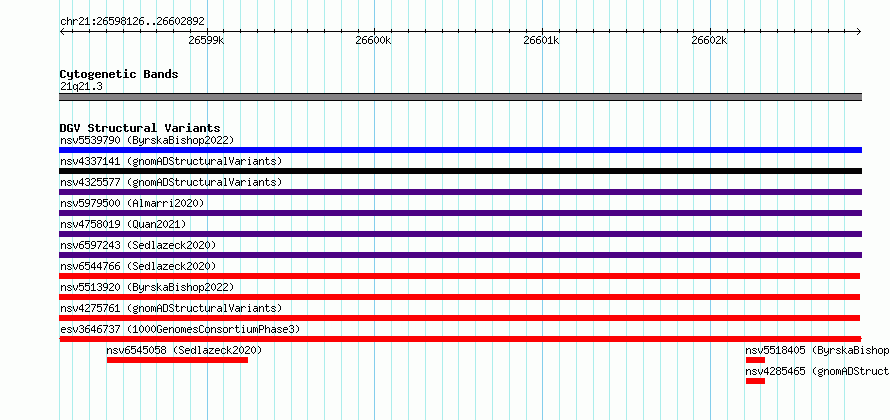The height and width of the screenshot is (420, 890).
Task: Click the DGV Structural Variants track title
Action: click(140, 128)
